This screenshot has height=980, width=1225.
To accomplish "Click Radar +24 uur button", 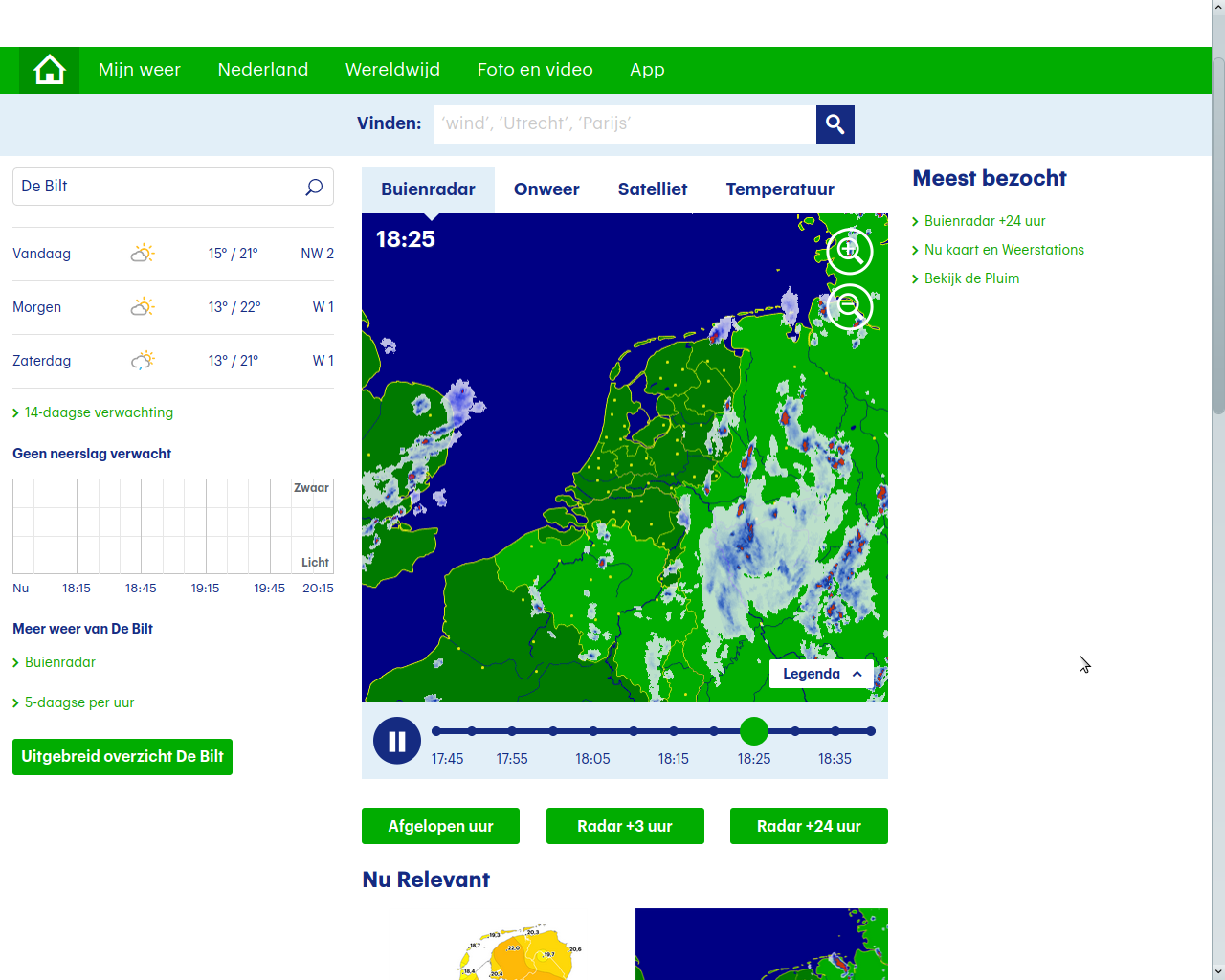I will pos(809,826).
